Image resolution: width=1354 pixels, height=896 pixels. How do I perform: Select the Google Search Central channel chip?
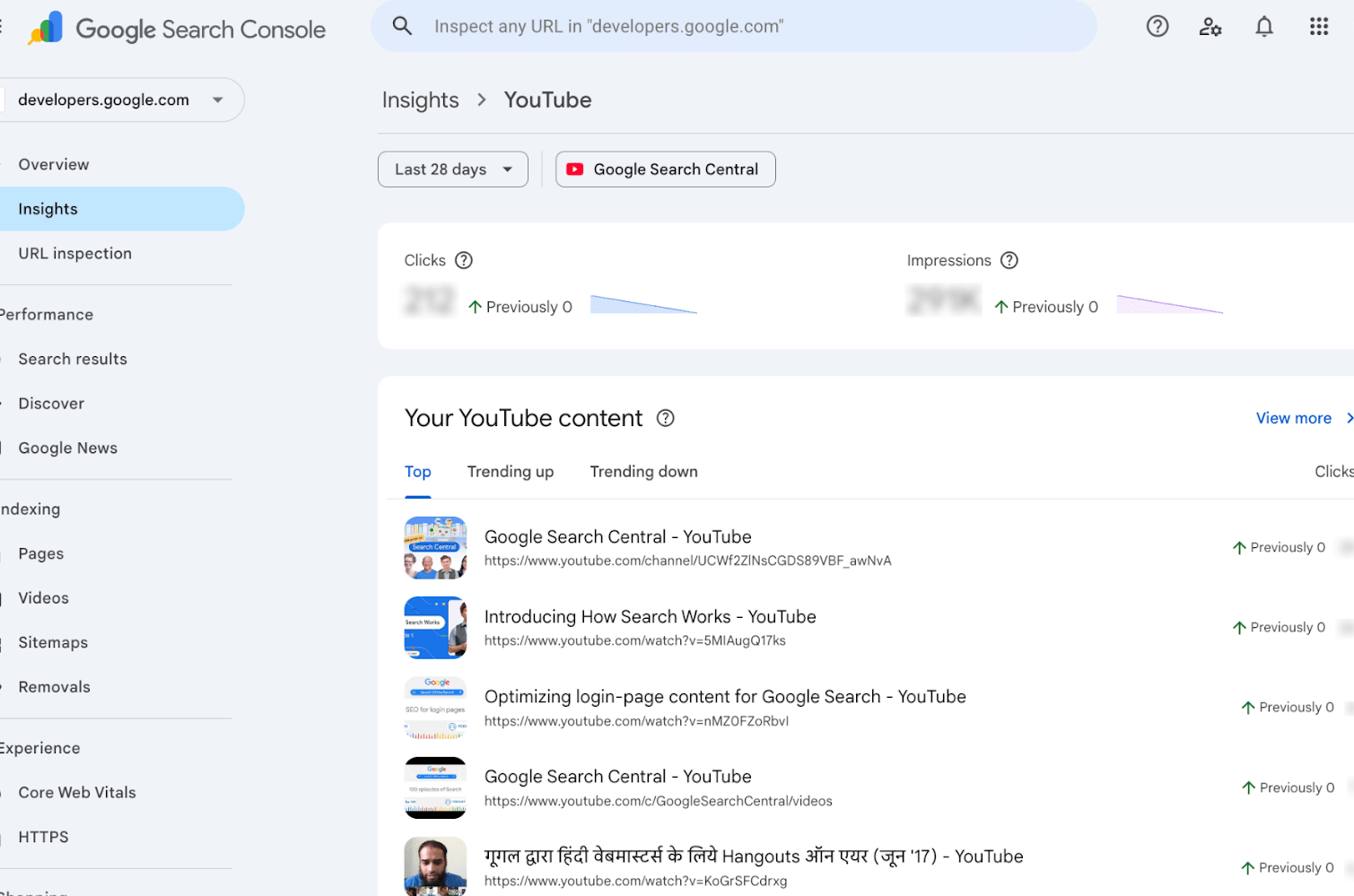tap(665, 170)
